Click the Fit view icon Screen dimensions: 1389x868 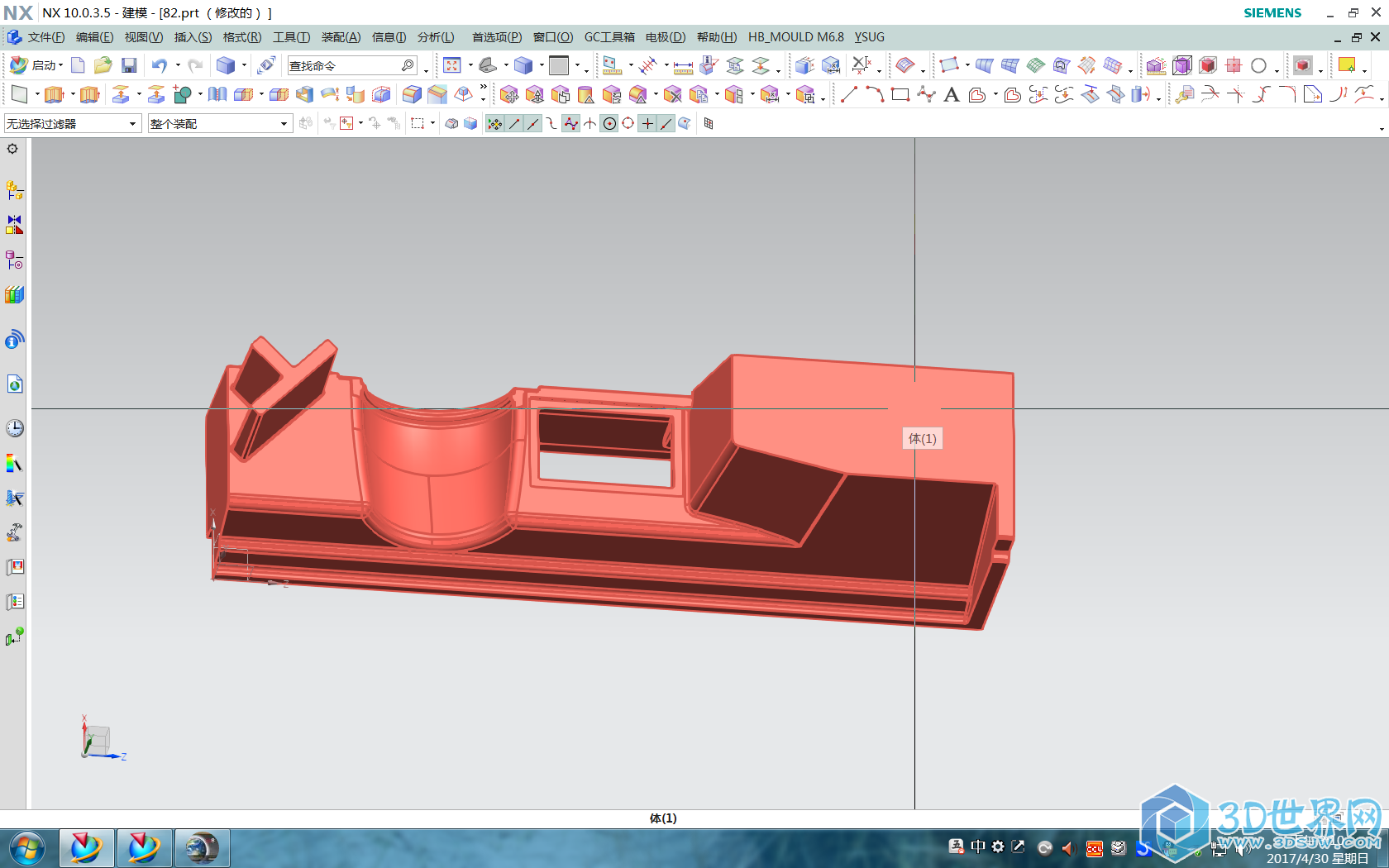(x=452, y=65)
